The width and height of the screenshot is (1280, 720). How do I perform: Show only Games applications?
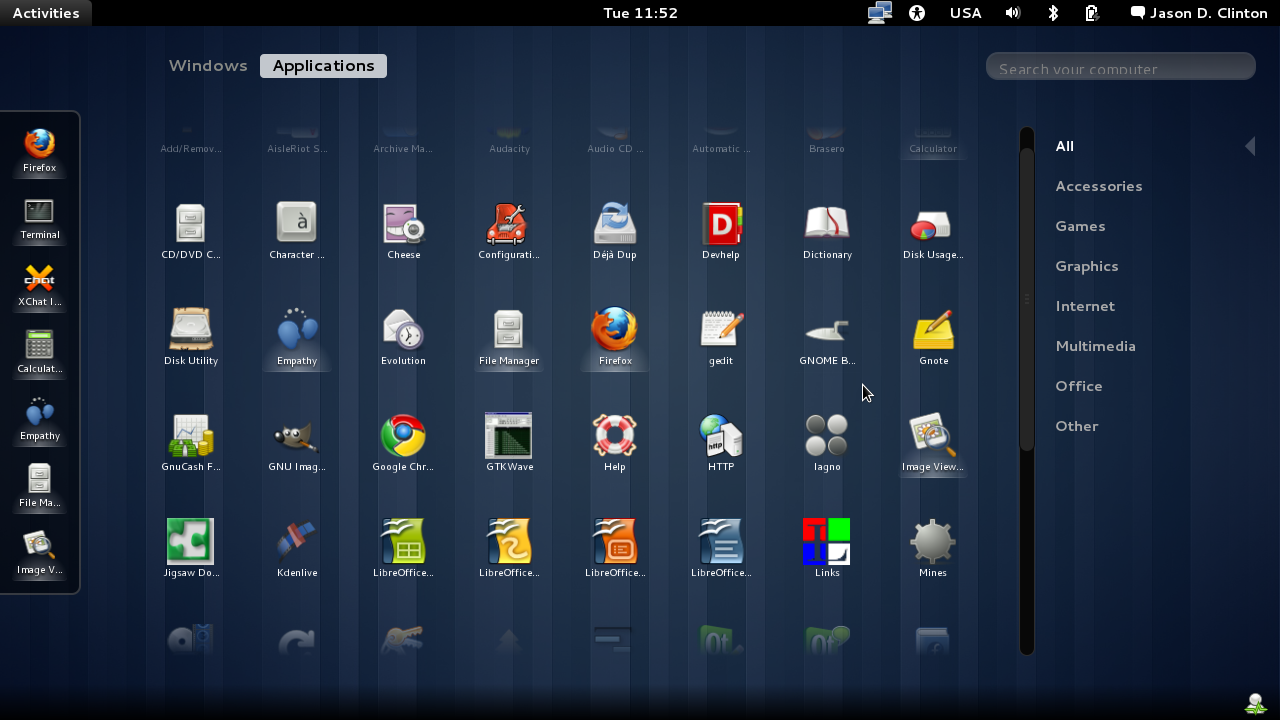coord(1080,226)
